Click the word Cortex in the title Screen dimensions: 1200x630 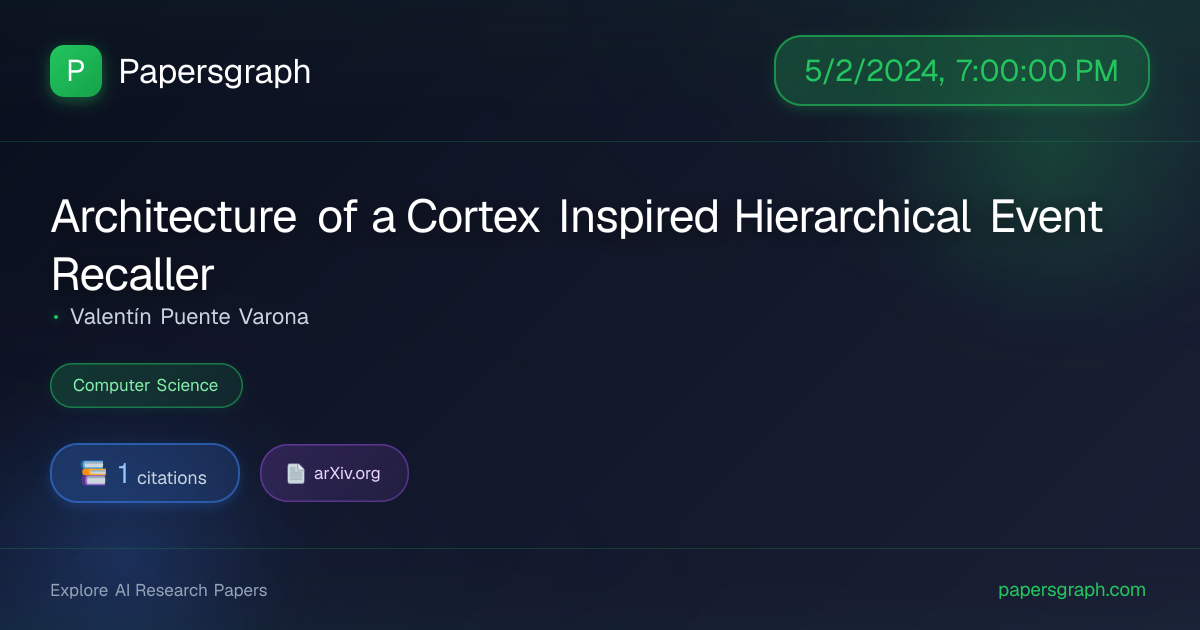474,216
